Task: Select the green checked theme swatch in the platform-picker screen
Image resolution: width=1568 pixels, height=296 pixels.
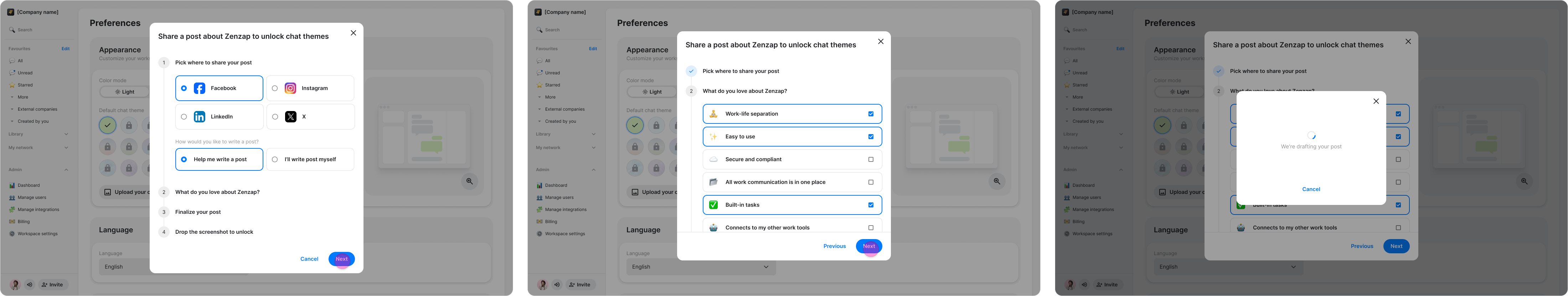Action: click(x=108, y=125)
